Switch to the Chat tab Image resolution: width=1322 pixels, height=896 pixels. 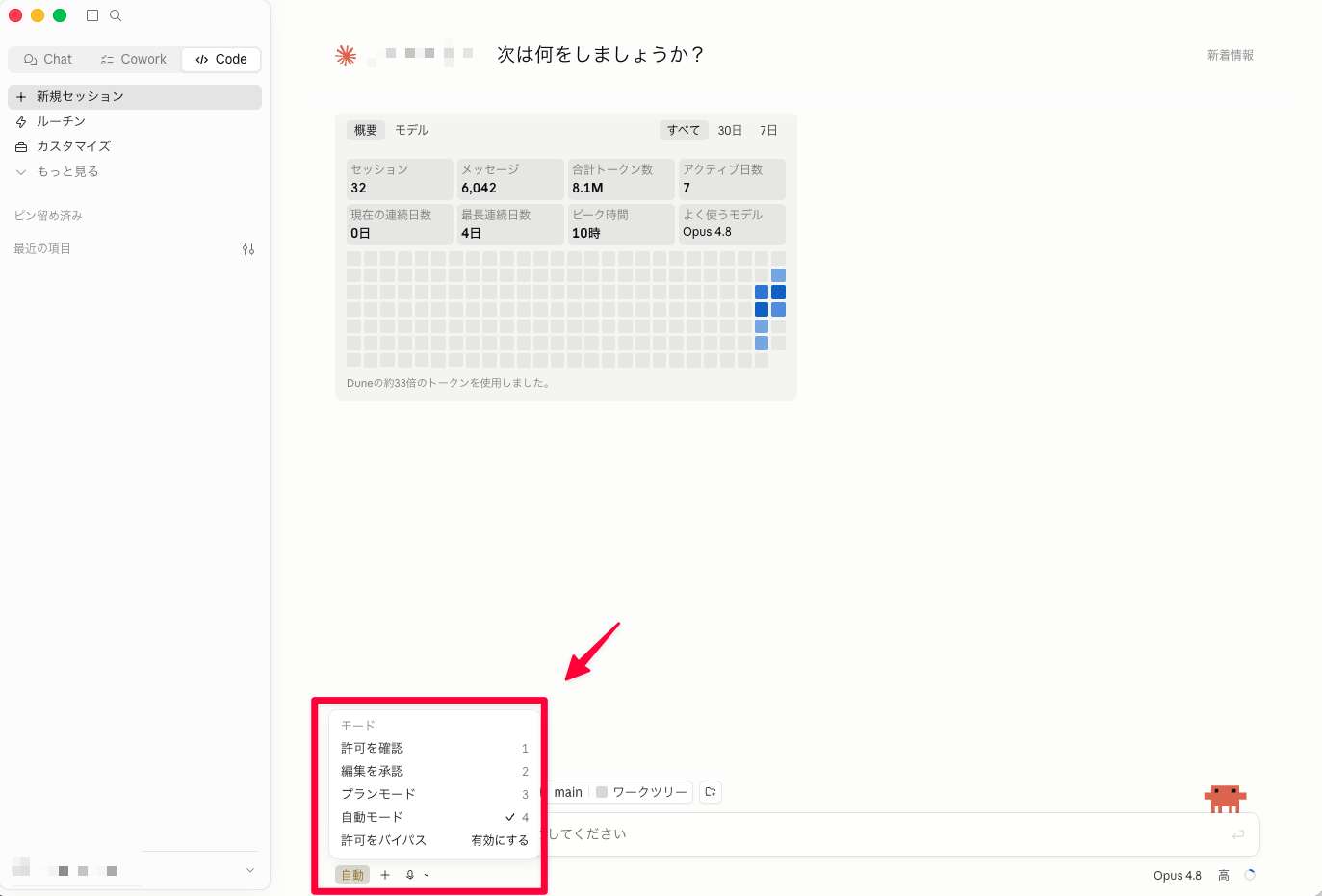(48, 59)
